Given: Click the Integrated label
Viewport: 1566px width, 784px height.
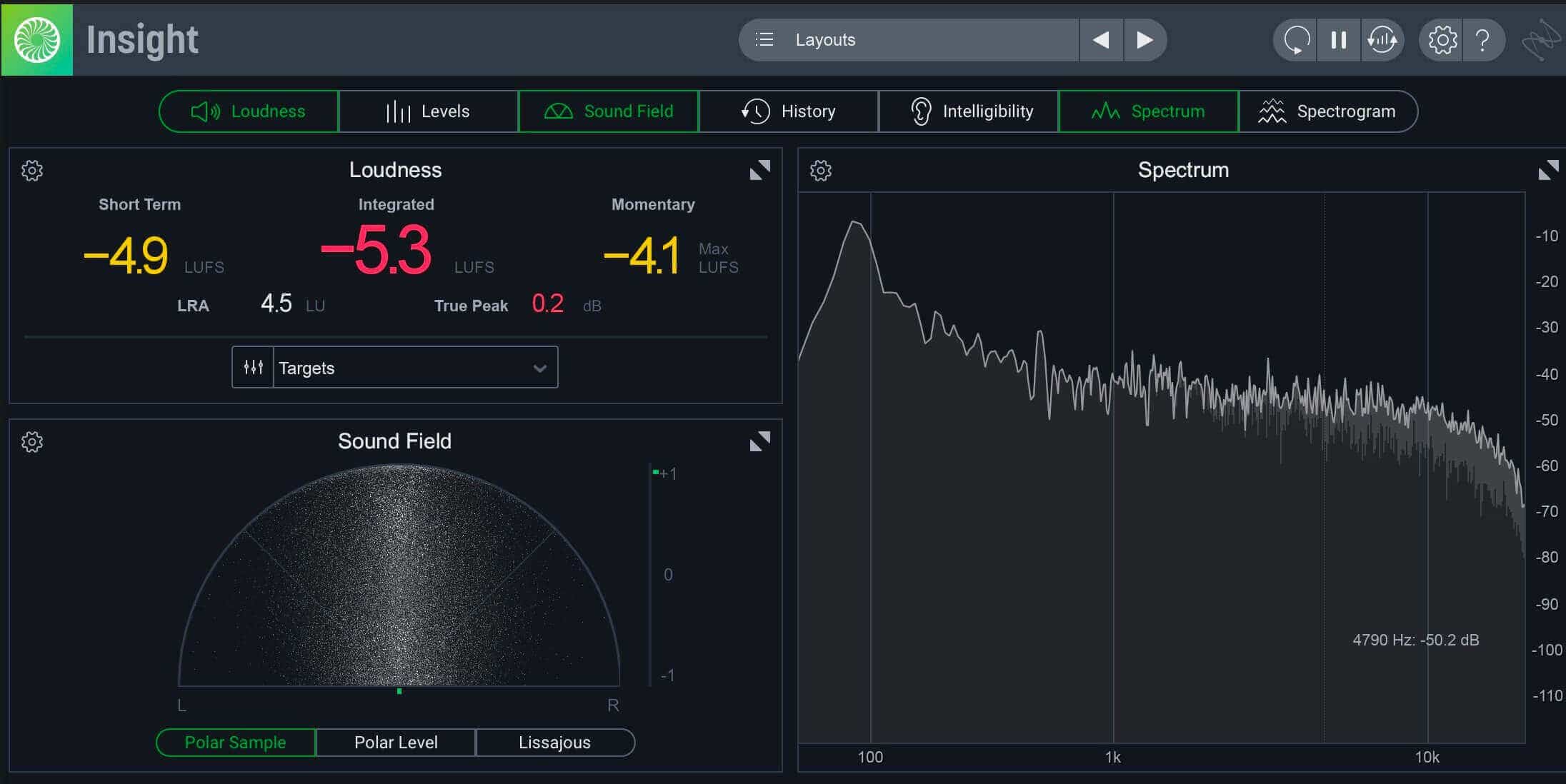Looking at the screenshot, I should point(397,204).
